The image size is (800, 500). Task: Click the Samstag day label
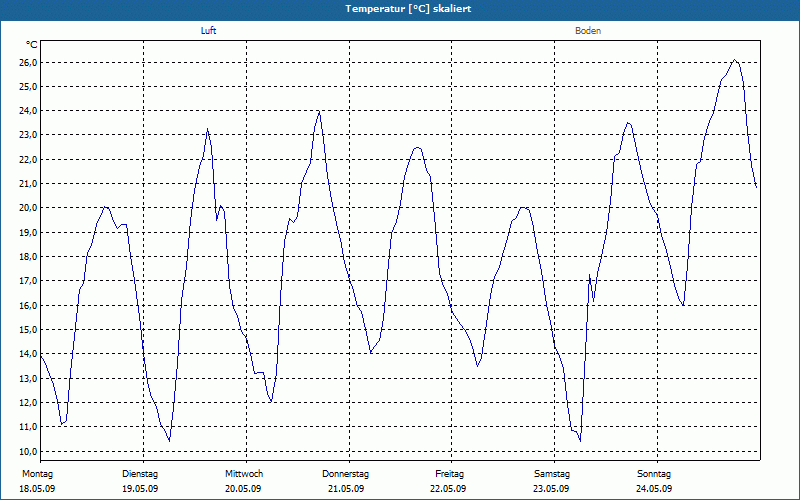pos(552,474)
